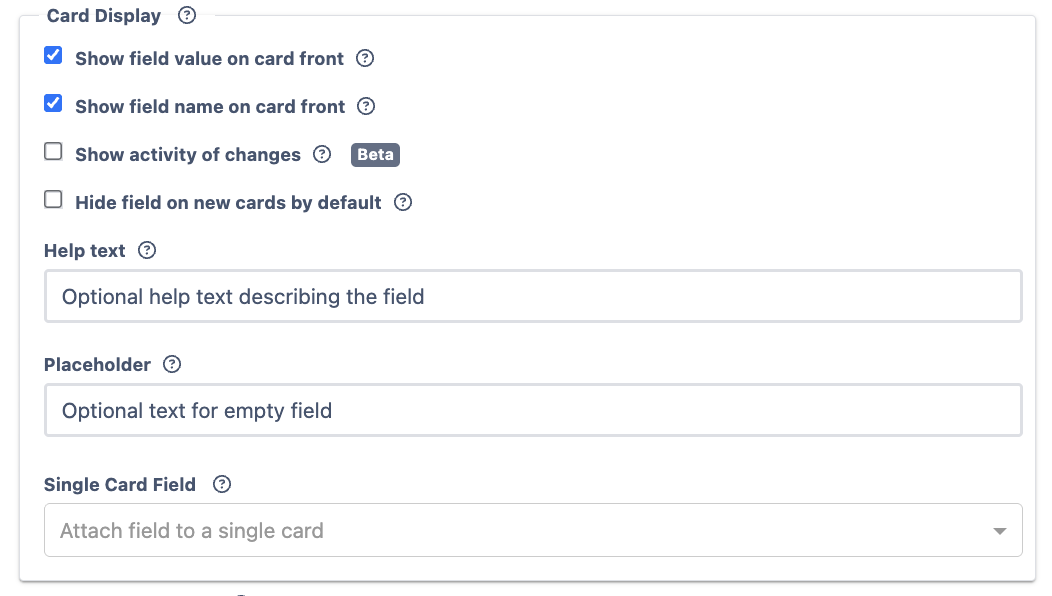The height and width of the screenshot is (596, 1052).
Task: Focus the Optional help text input field
Action: pyautogui.click(x=532, y=297)
